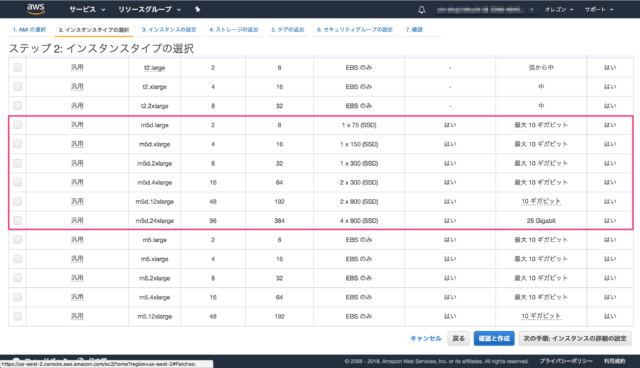Viewport: 640px width, 368px height.
Task: Check the m5d.24xlarge instance row checkbox
Action: click(x=18, y=221)
